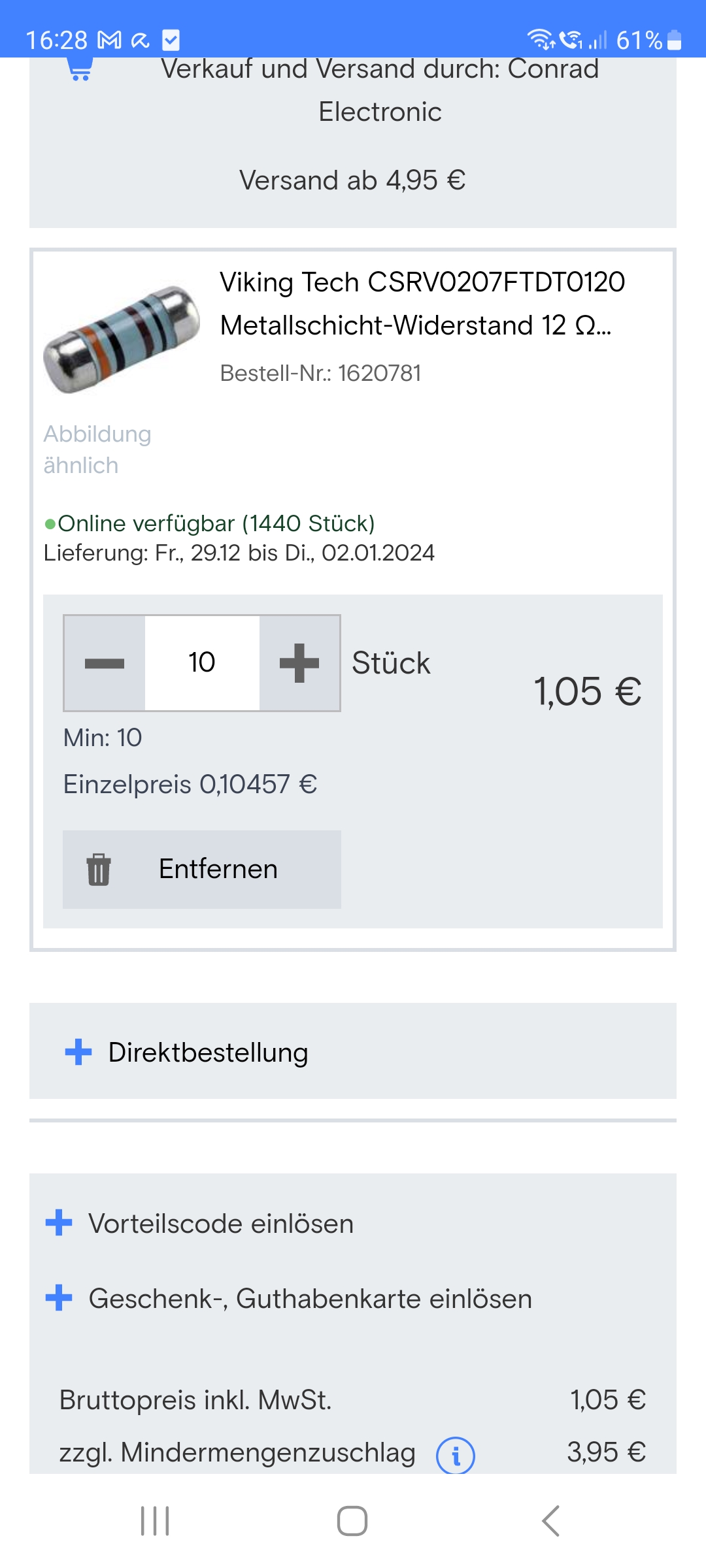Viewport: 706px width, 1568px height.
Task: Select the 'Einzelpreis 0,10457 €' text
Action: [190, 784]
